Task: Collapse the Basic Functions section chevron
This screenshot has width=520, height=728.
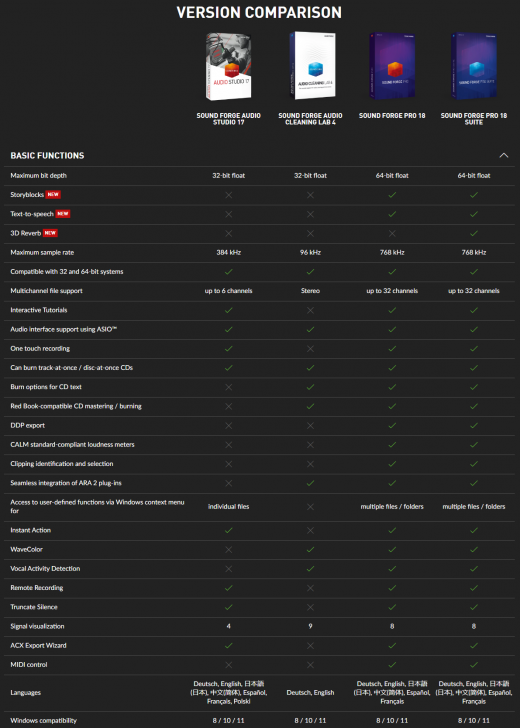Action: pos(504,156)
